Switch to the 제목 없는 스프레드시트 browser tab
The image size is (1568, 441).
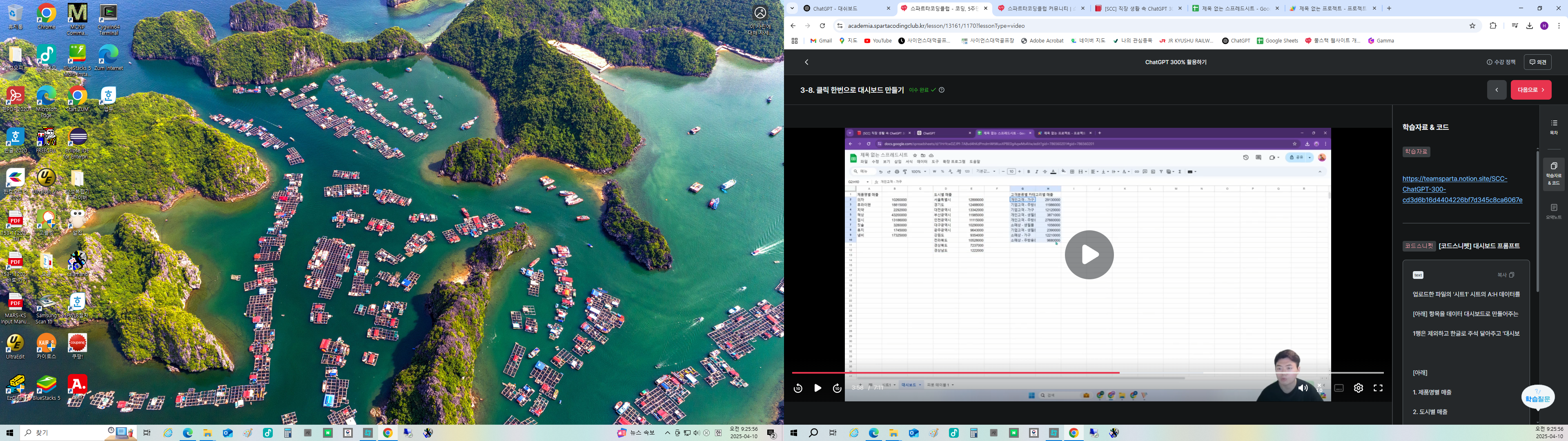pos(1236,9)
